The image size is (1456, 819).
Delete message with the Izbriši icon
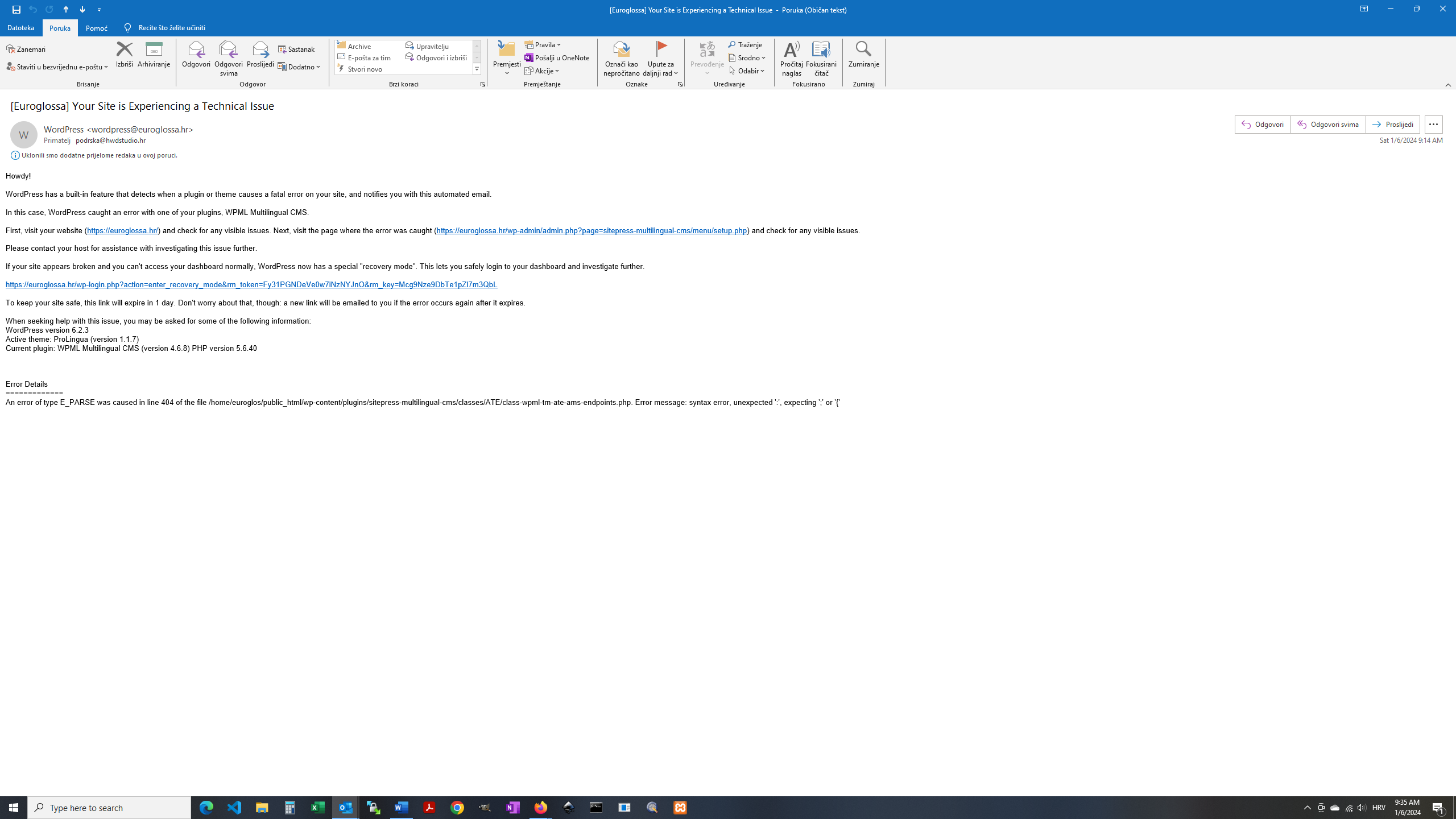[x=124, y=55]
